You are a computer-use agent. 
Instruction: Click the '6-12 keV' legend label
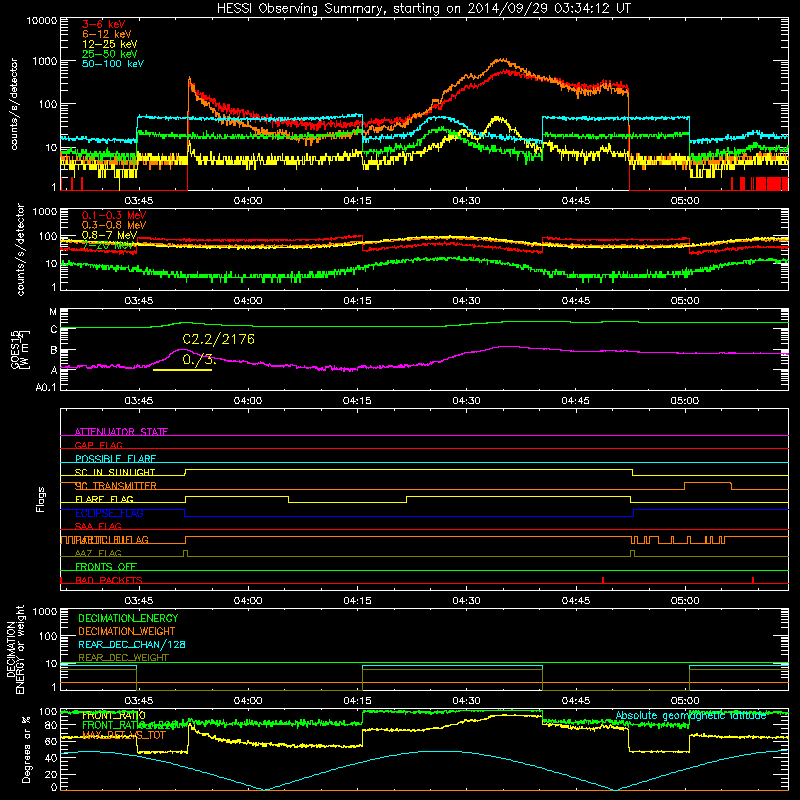107,34
